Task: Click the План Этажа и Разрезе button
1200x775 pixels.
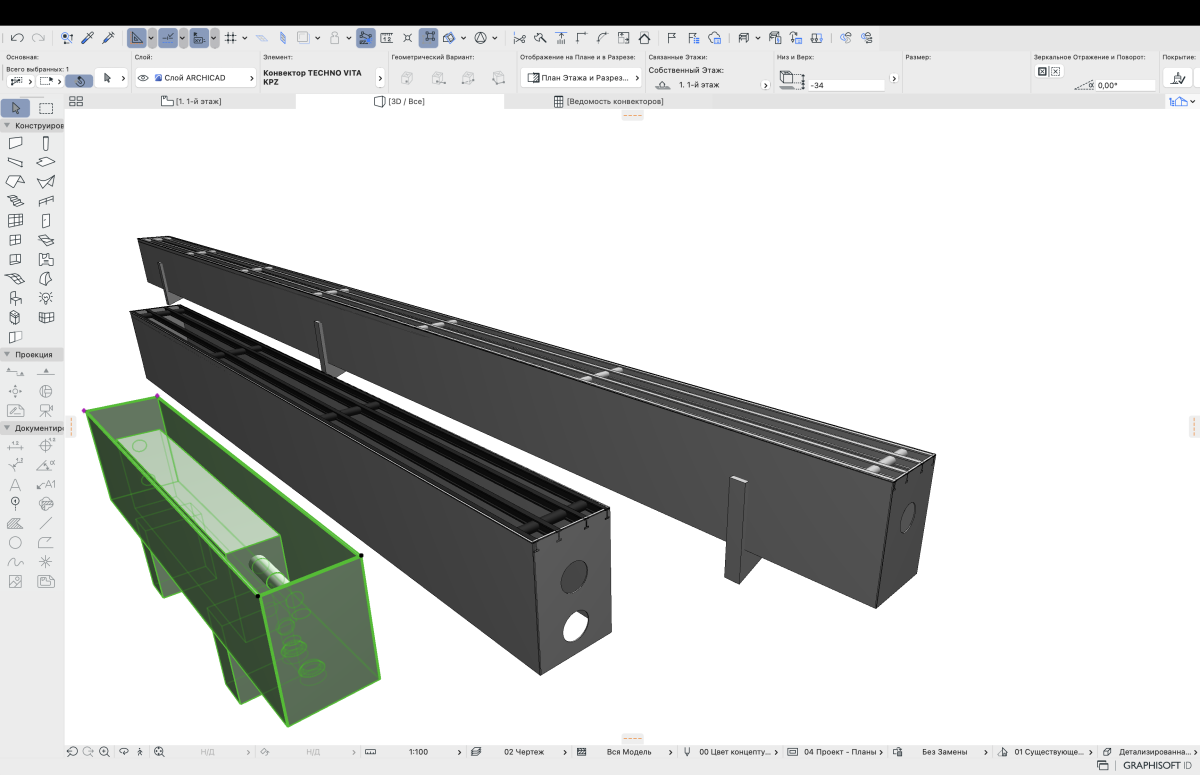Action: [581, 78]
